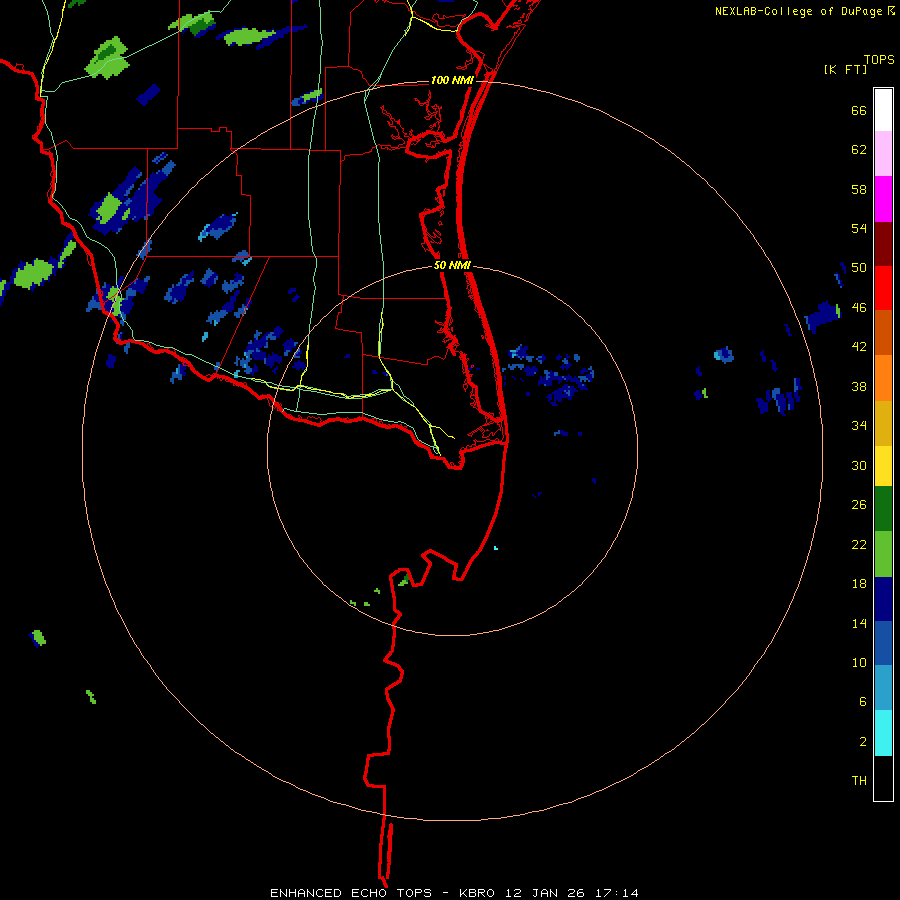Pick the dark red (maroon) legend swatch
Screen dimensions: 900x900
click(883, 244)
